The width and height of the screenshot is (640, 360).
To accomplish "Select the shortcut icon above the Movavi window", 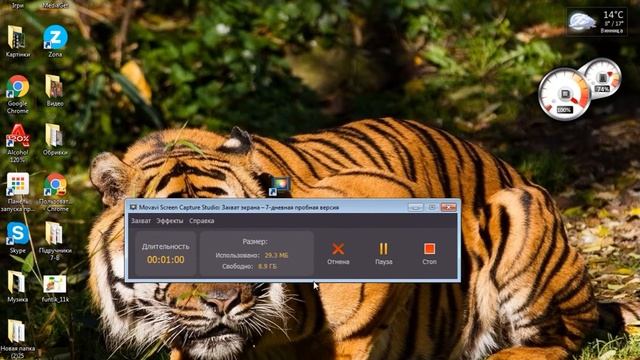I will coord(280,187).
